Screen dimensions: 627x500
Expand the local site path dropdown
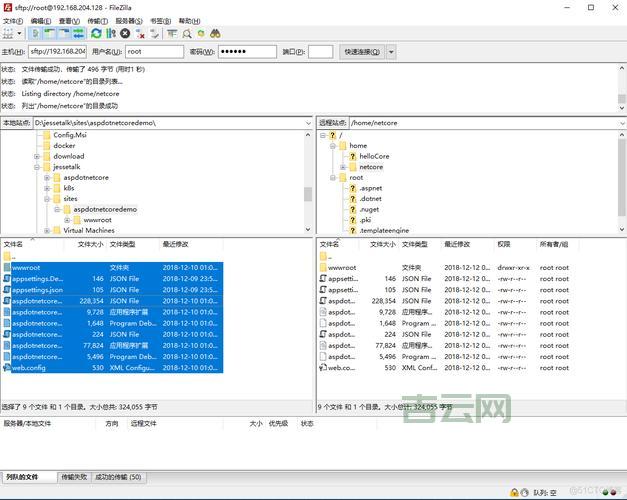tap(307, 122)
